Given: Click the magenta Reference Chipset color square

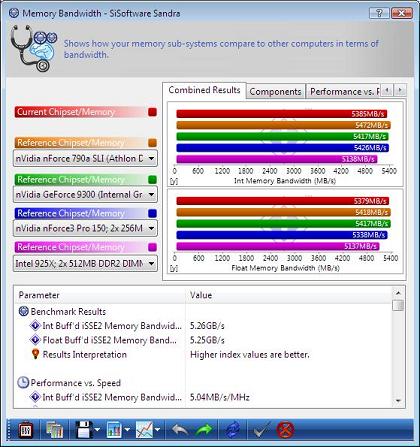Looking at the screenshot, I should pos(152,247).
